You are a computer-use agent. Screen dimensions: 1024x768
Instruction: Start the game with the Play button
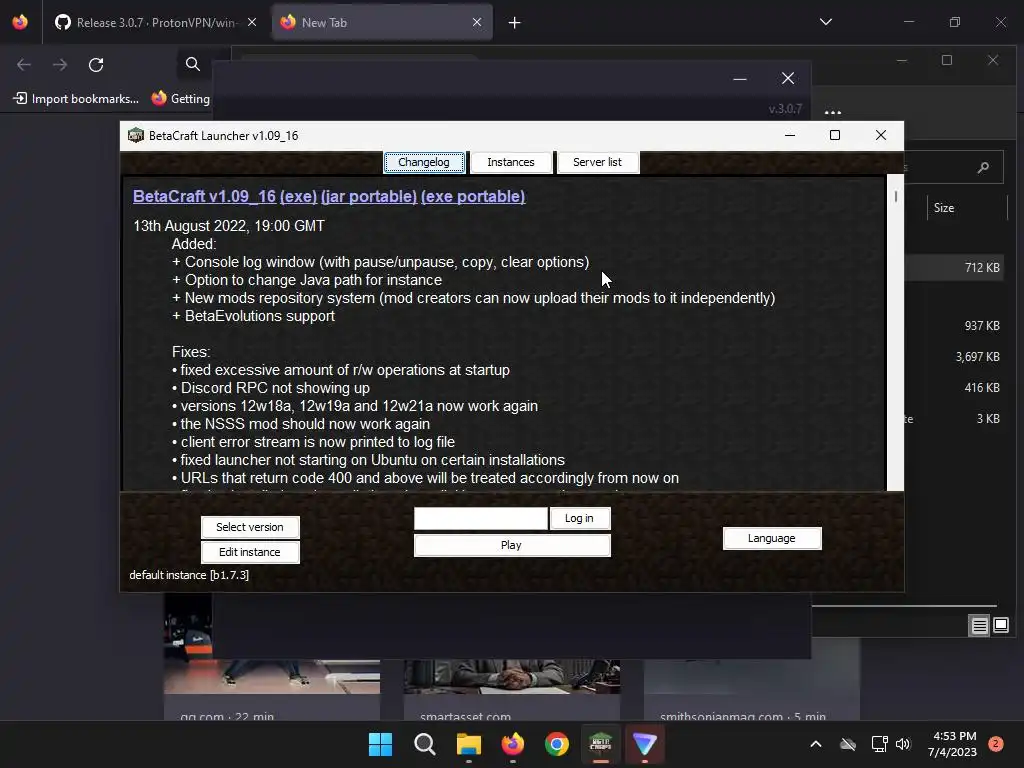[x=512, y=545]
